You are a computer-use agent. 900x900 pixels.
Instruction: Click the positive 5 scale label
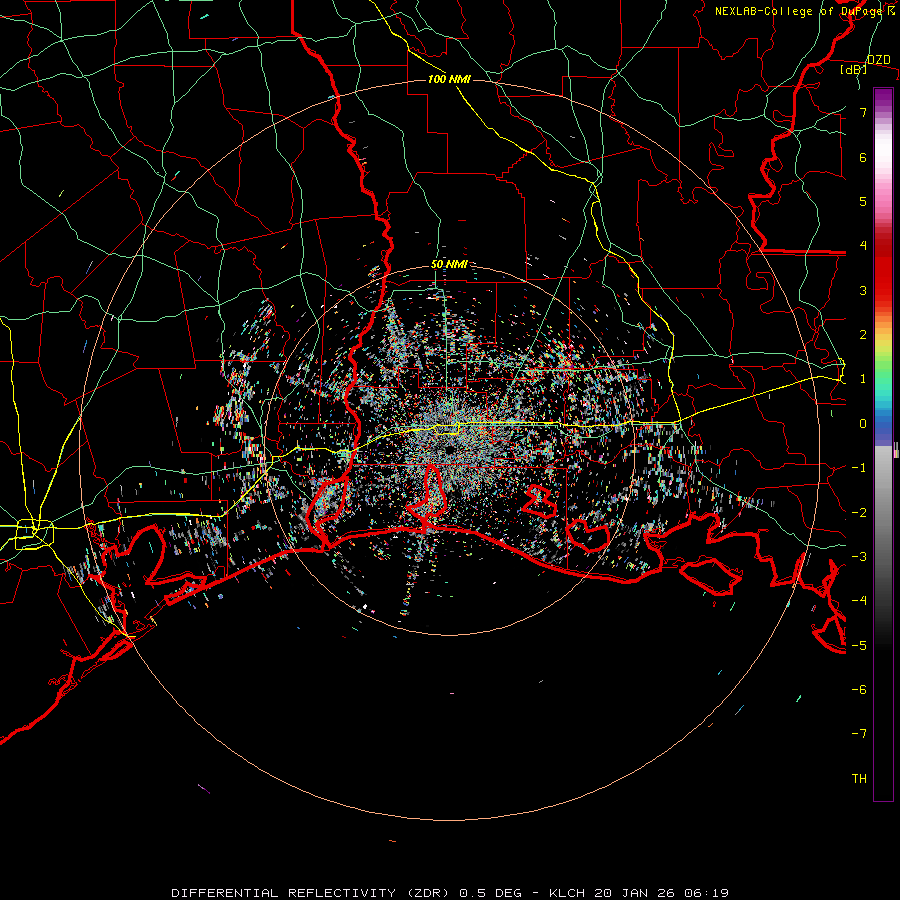point(863,201)
